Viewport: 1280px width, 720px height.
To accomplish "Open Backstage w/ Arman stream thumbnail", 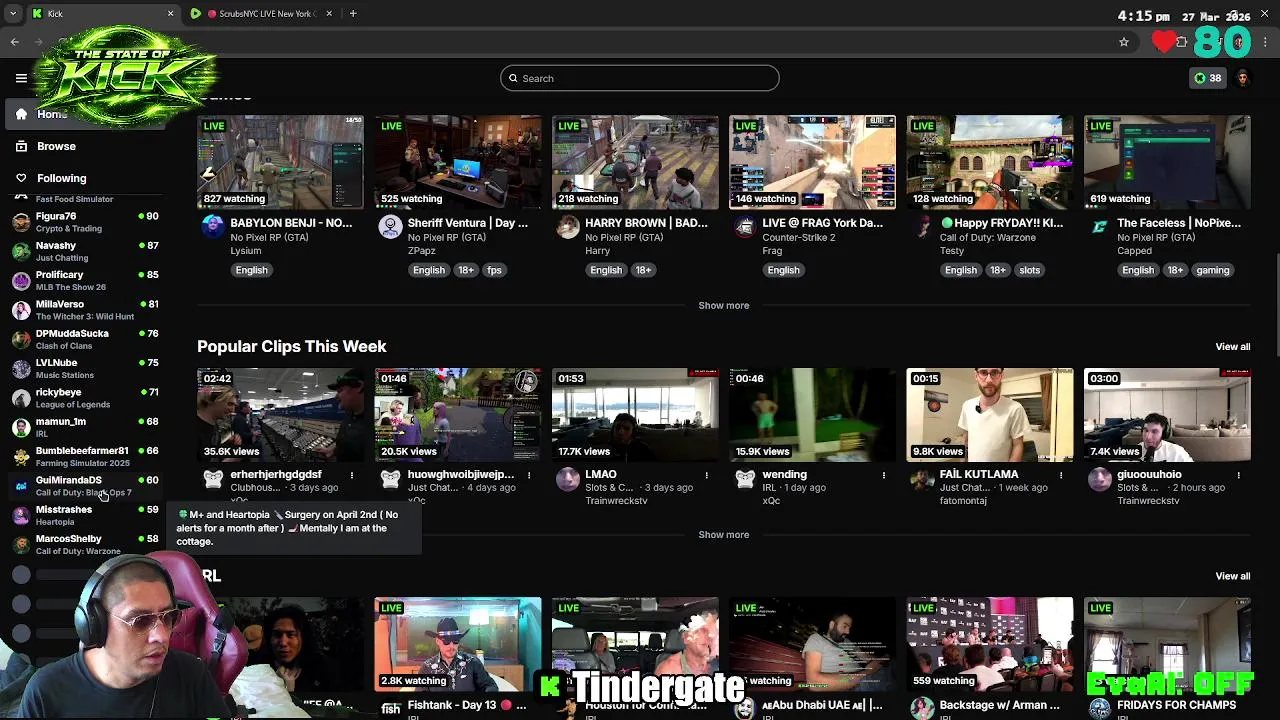I will 989,644.
